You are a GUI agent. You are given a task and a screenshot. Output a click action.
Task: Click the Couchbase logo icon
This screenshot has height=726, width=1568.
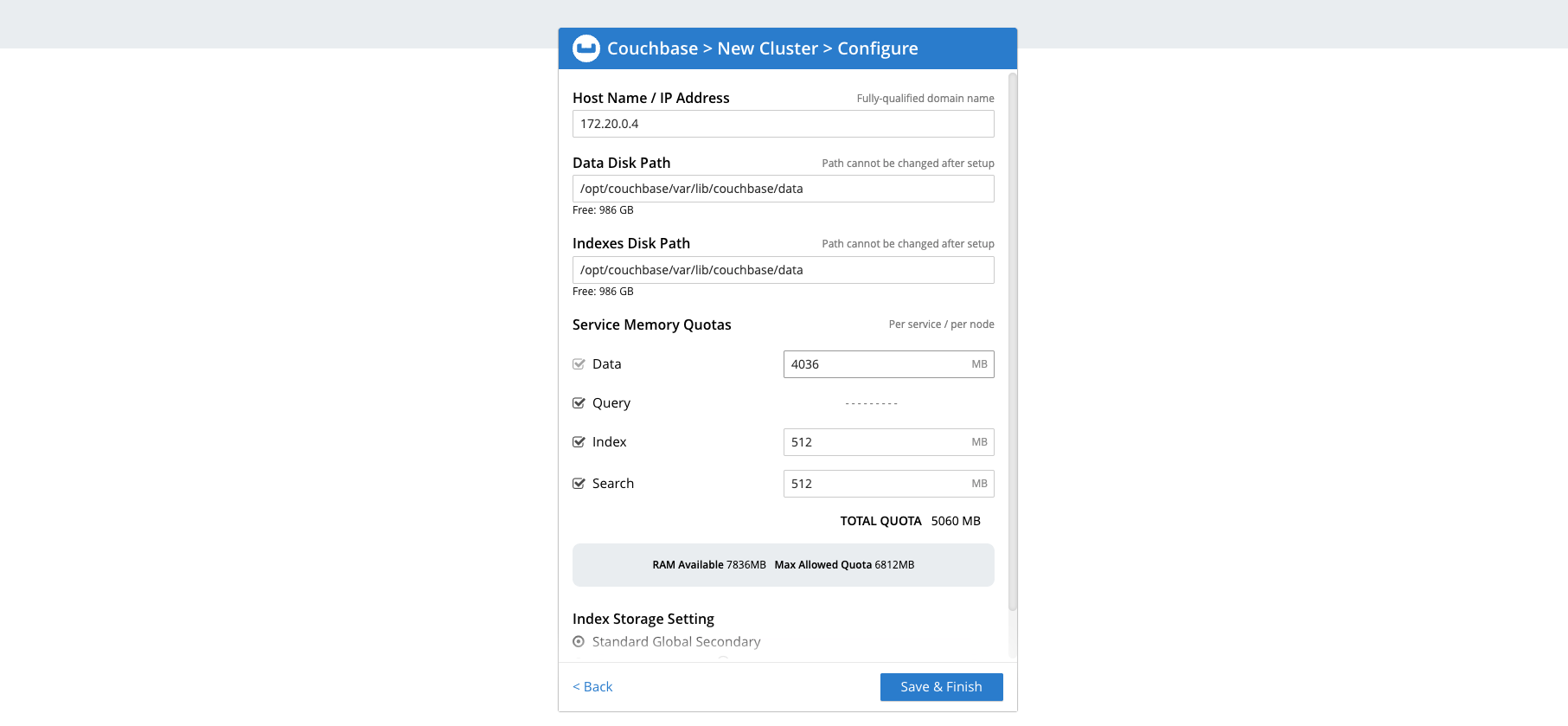click(x=586, y=48)
